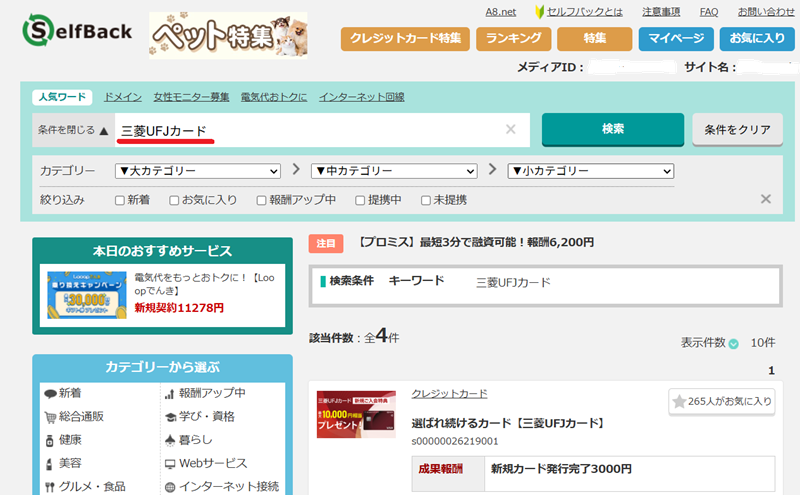This screenshot has width=800, height=495.
Task: Focus the keyword search field
Action: point(322,130)
